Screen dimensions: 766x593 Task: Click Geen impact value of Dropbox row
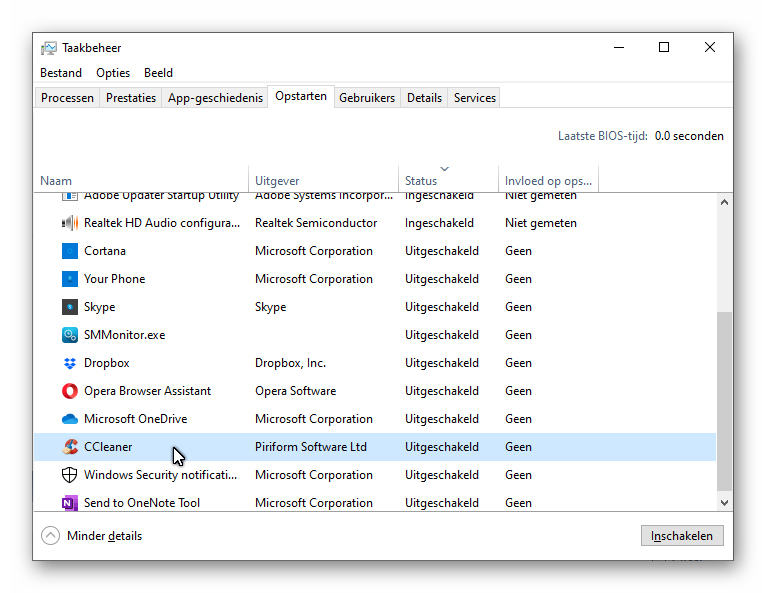point(518,363)
